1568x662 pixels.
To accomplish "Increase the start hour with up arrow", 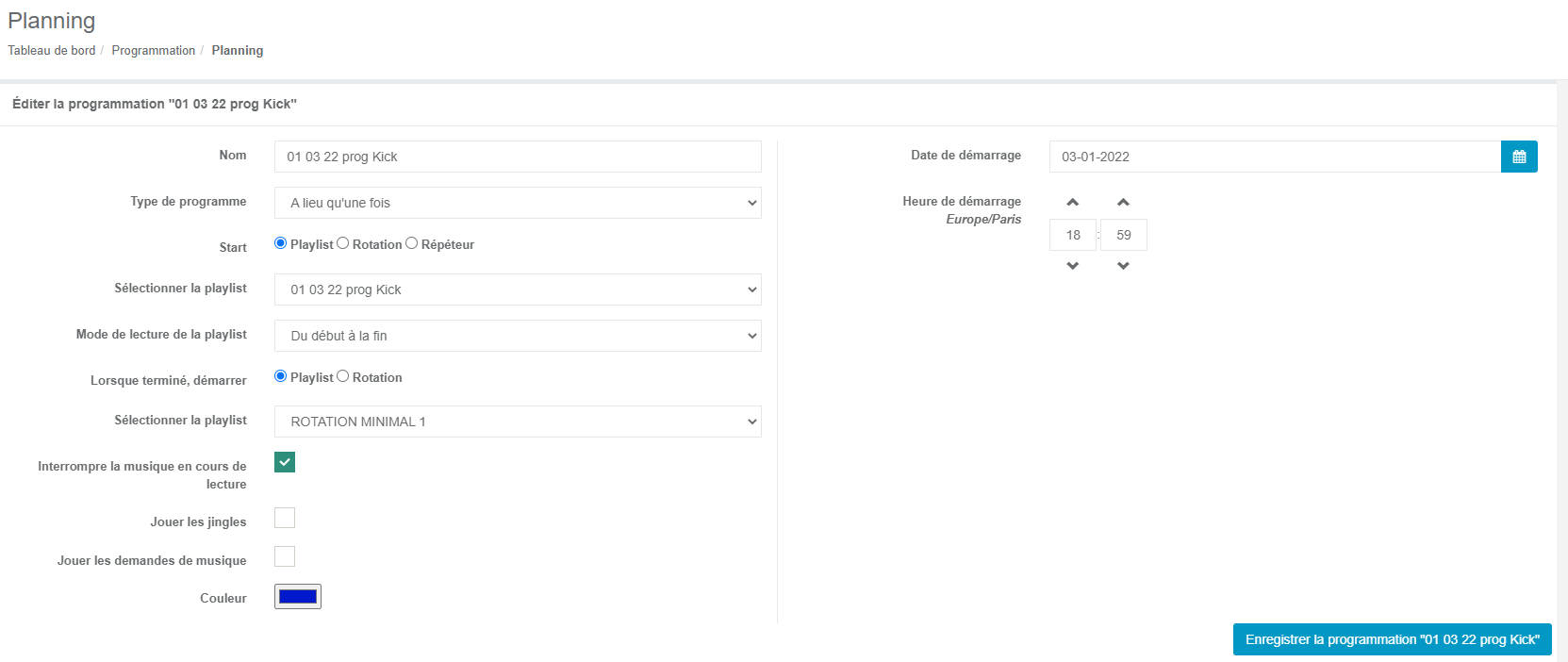I will [x=1073, y=203].
